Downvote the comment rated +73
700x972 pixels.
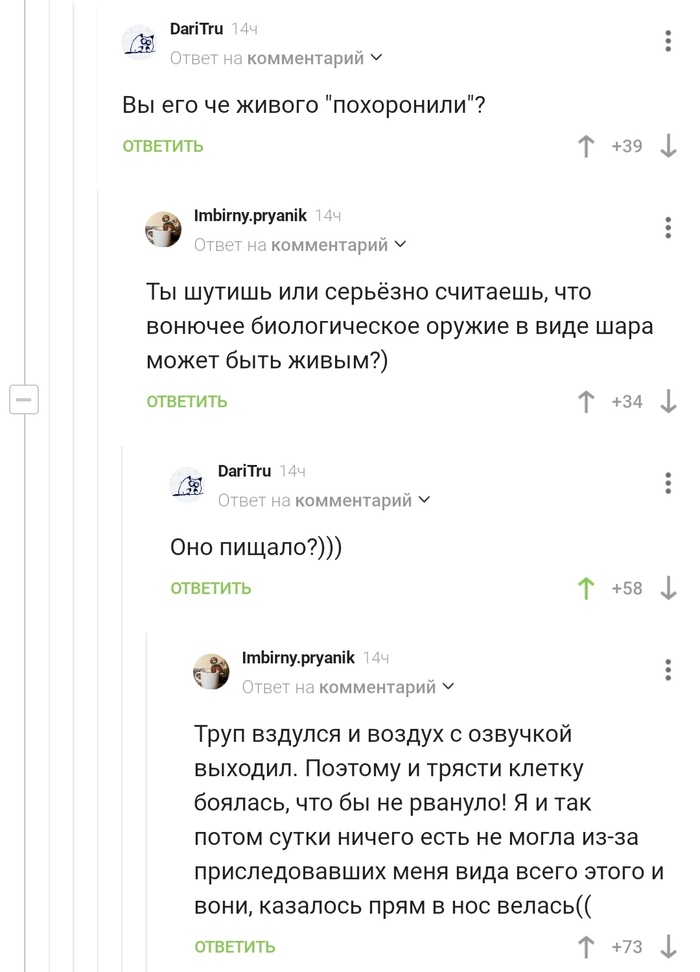(x=668, y=946)
